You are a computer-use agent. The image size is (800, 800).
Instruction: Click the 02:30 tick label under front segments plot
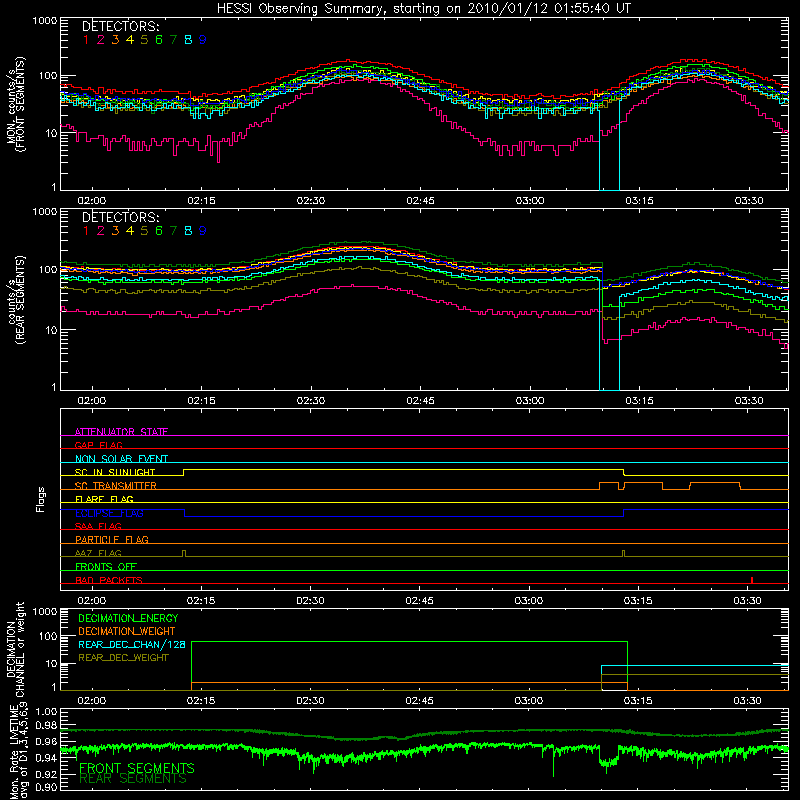[x=310, y=201]
